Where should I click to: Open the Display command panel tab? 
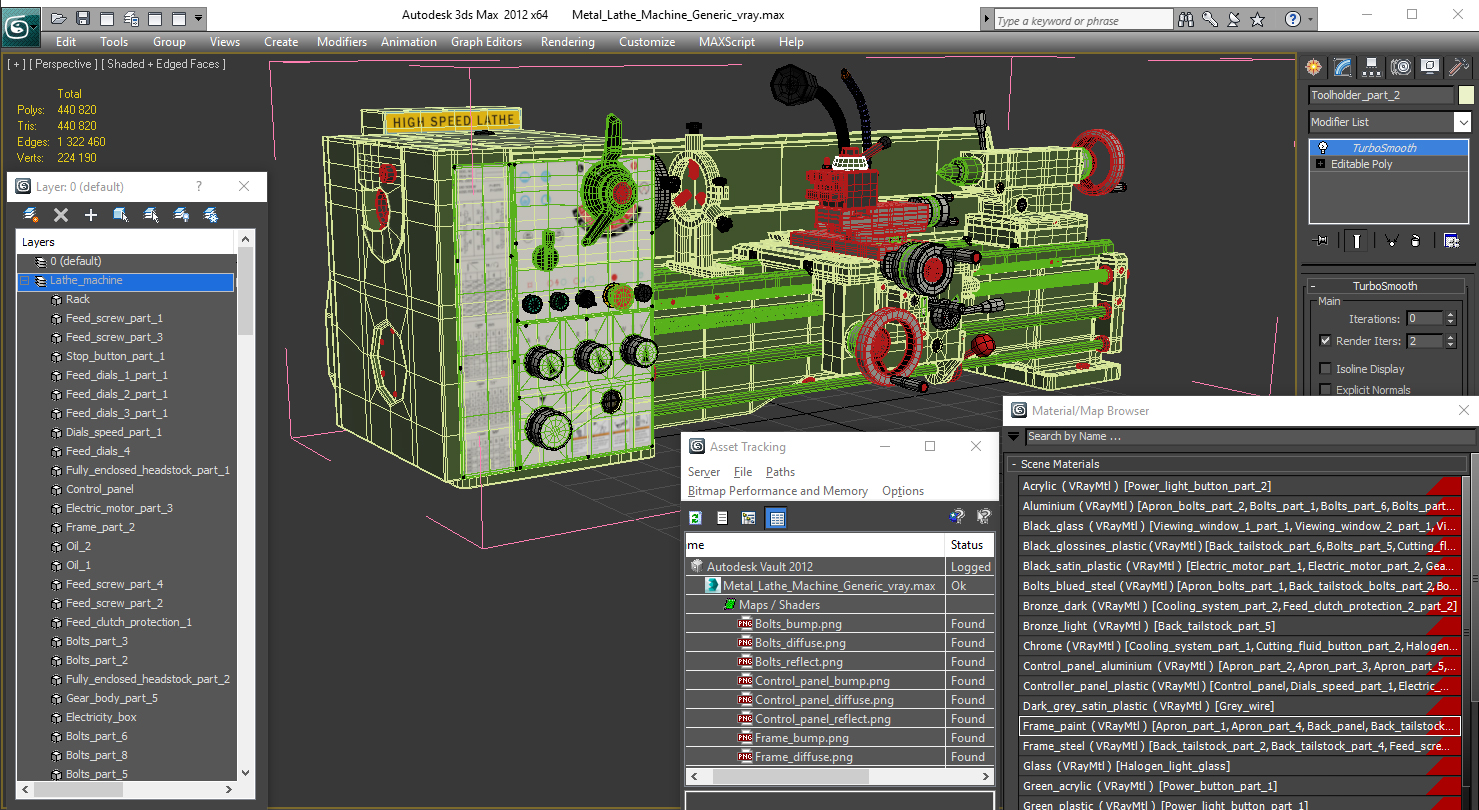(x=1430, y=67)
